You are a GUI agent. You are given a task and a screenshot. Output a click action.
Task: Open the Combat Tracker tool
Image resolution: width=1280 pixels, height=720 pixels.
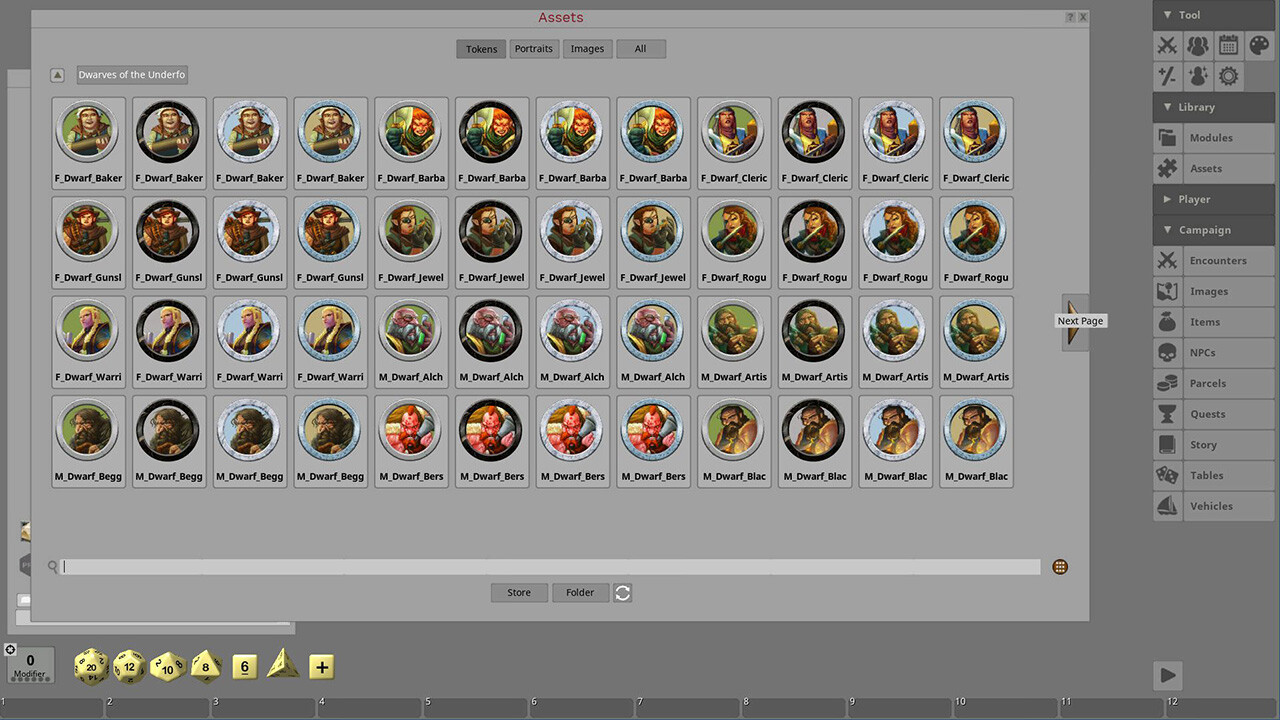tap(1167, 45)
